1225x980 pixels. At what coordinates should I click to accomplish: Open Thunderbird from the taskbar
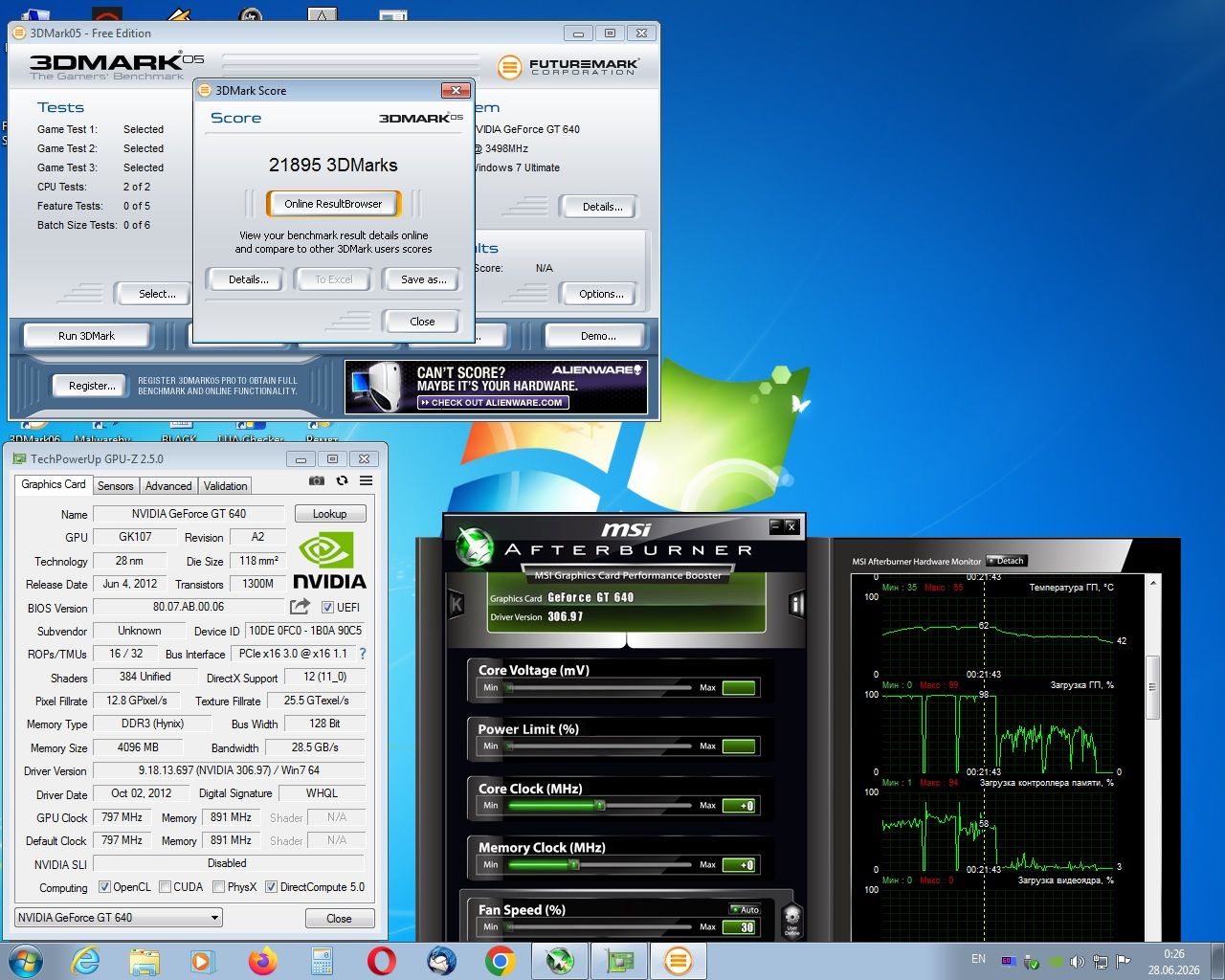coord(441,960)
